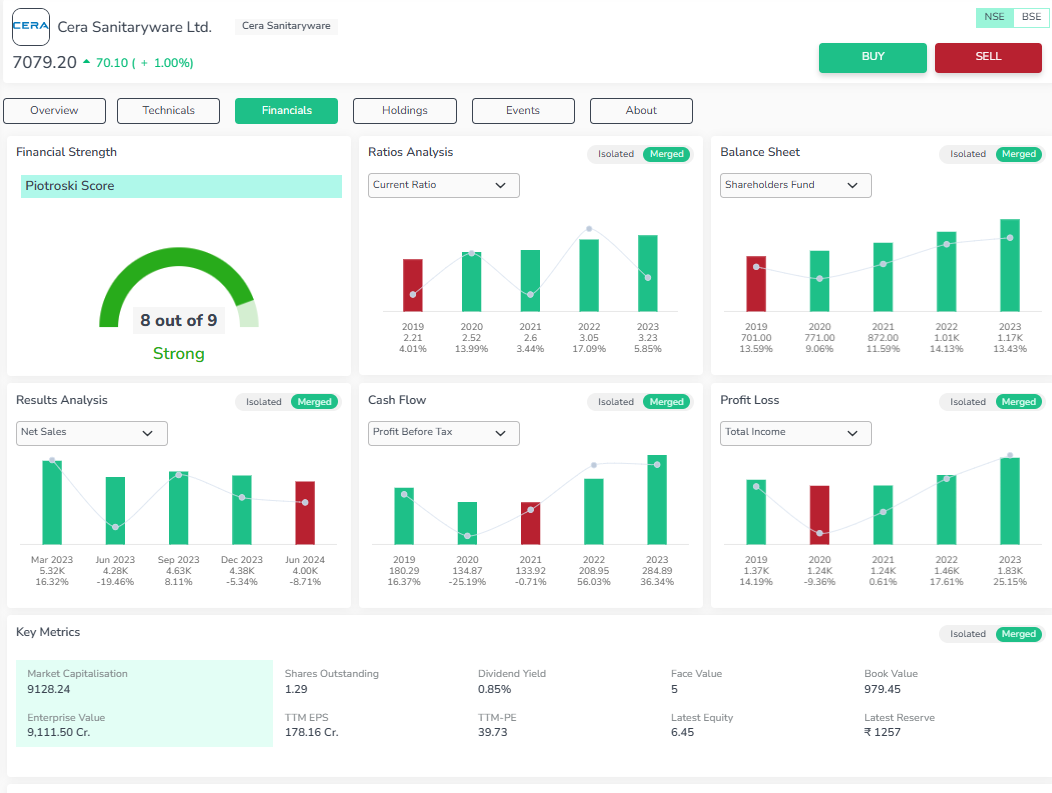The height and width of the screenshot is (793, 1052).
Task: Click the stock price 7079.20
Action: tap(45, 62)
